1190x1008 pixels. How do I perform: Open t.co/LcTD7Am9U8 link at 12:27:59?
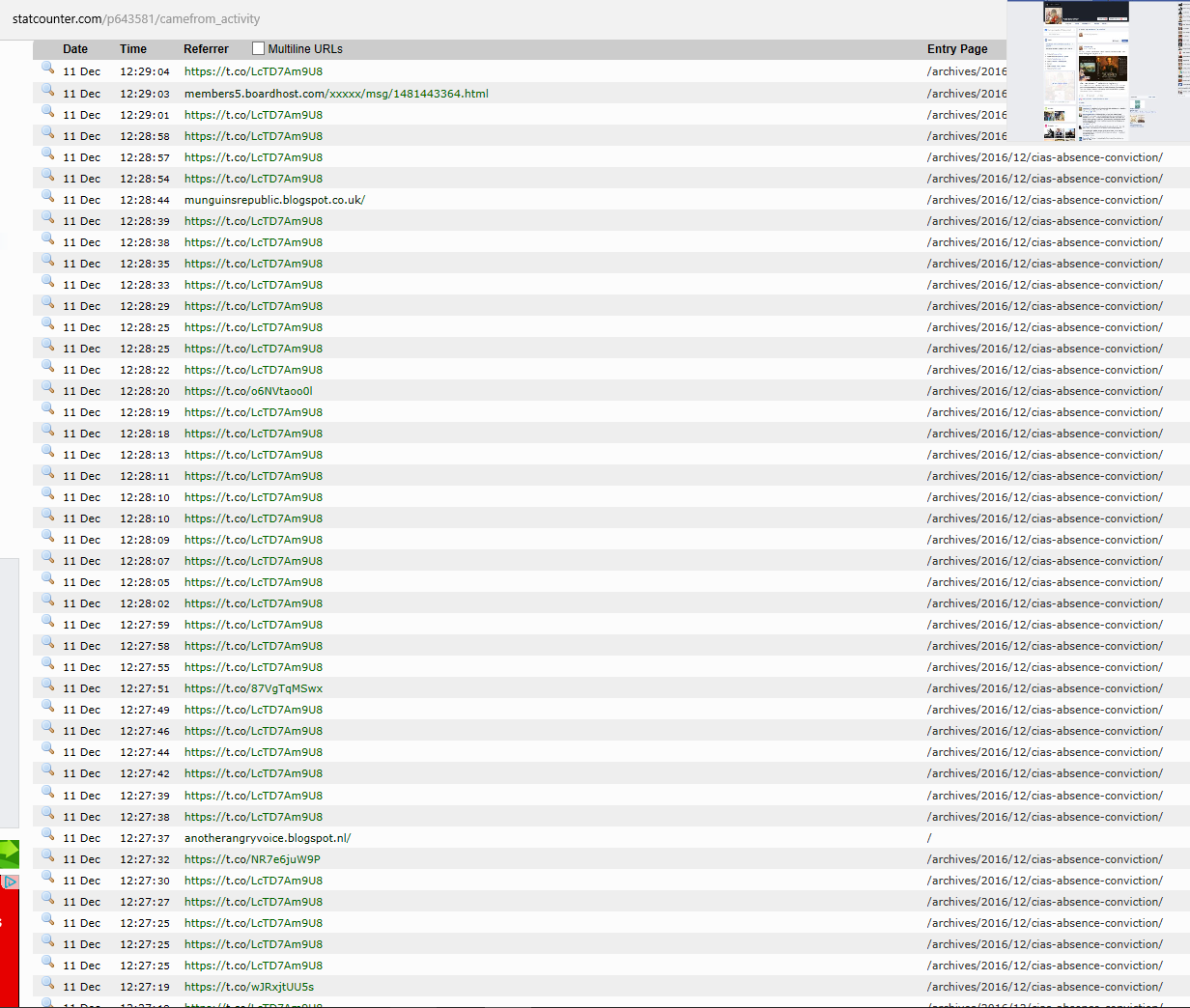(253, 625)
